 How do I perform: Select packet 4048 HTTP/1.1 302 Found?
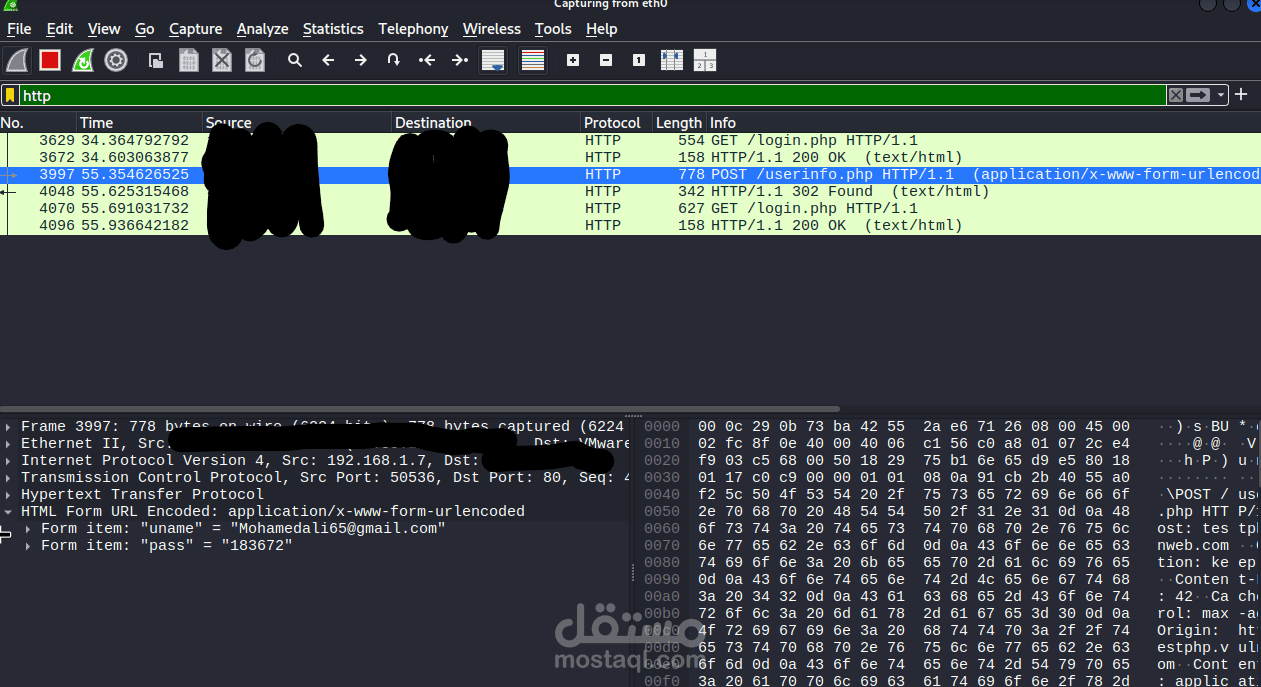pyautogui.click(x=630, y=192)
